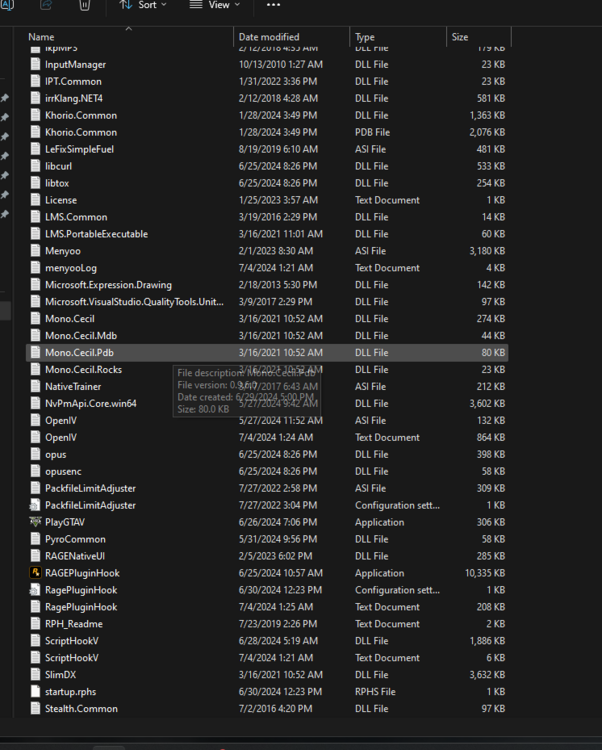Select the Mono.Cecil.Rocks file name
This screenshot has width=602, height=750.
point(83,370)
